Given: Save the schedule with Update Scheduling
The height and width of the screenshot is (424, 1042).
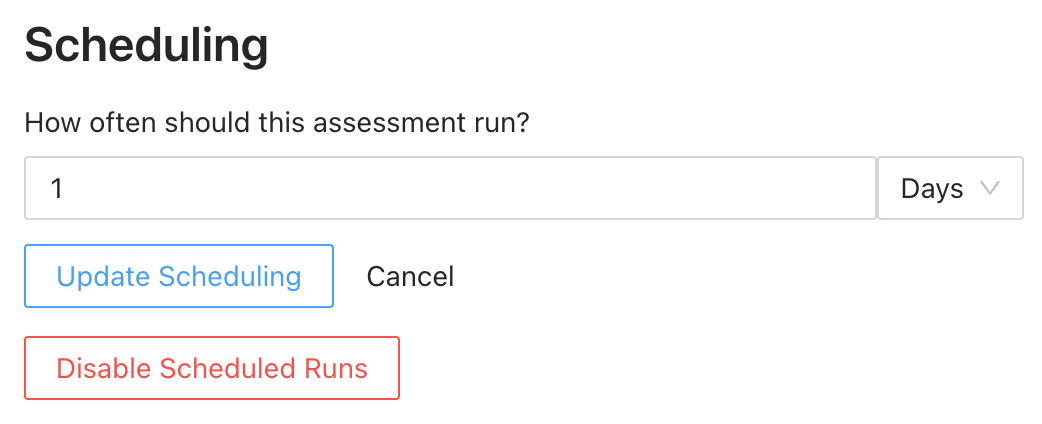Looking at the screenshot, I should click(x=179, y=276).
